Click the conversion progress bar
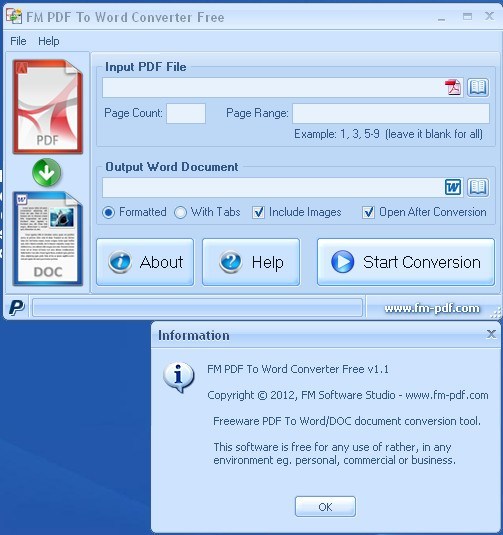 [197, 307]
